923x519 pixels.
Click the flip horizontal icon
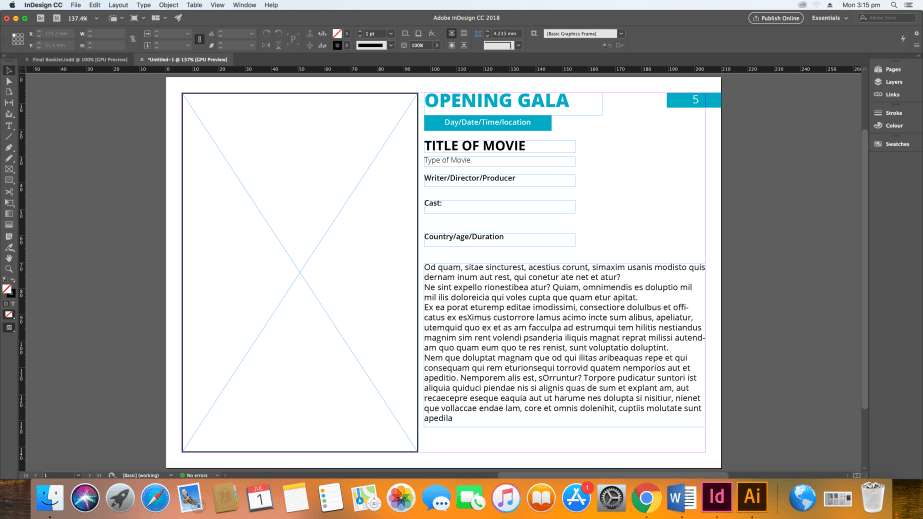click(x=266, y=45)
